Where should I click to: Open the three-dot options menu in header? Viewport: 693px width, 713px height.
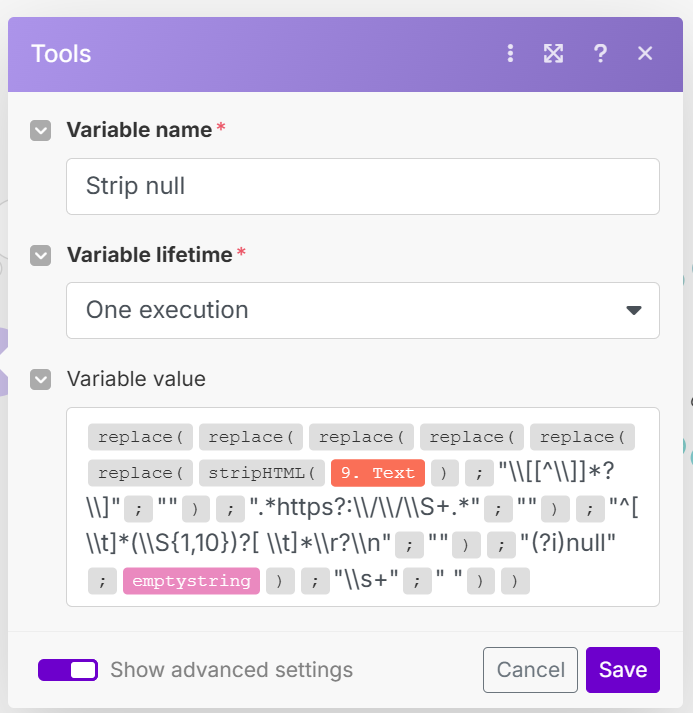tap(510, 54)
